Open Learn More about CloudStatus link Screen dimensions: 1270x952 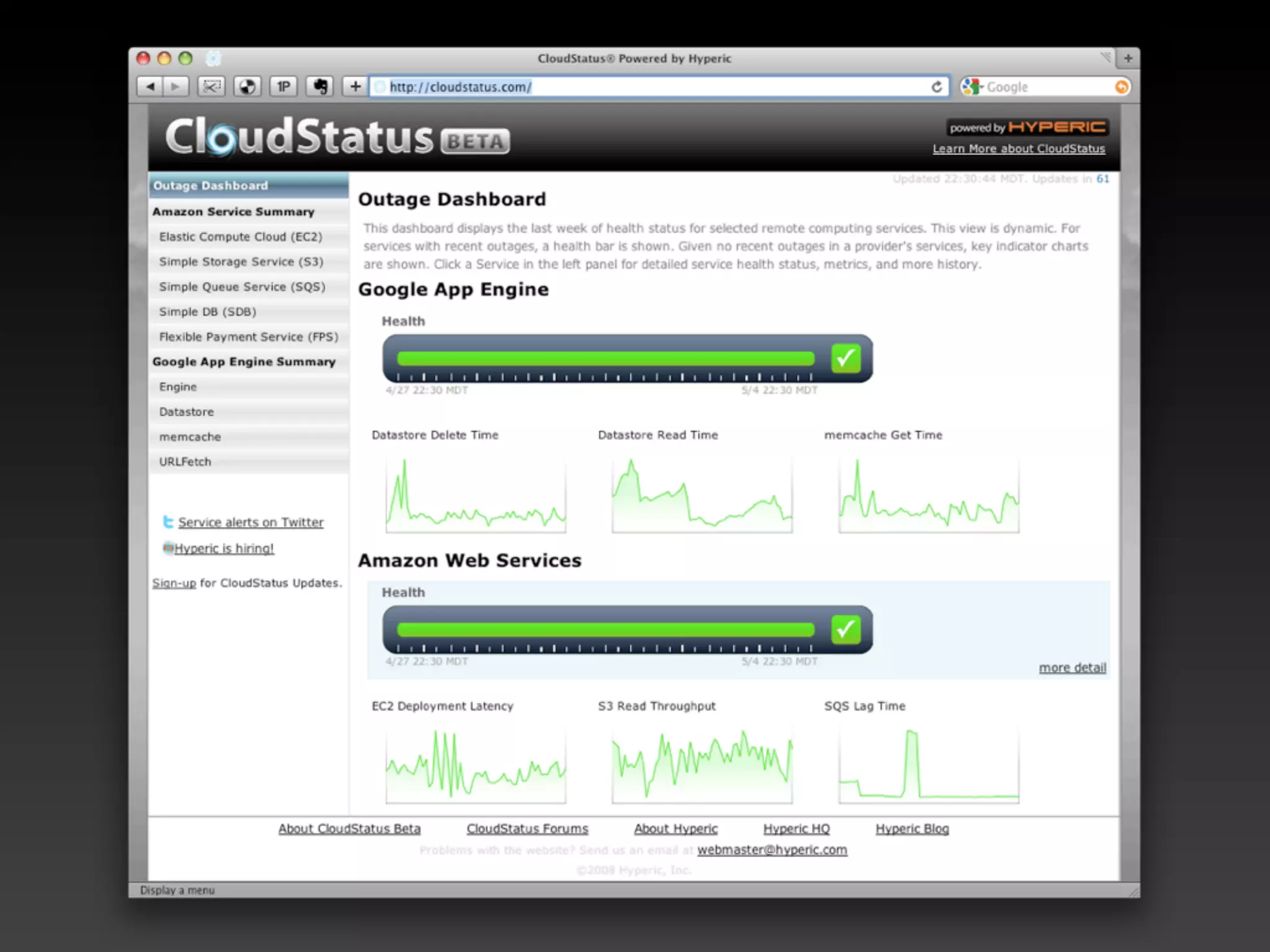1018,149
